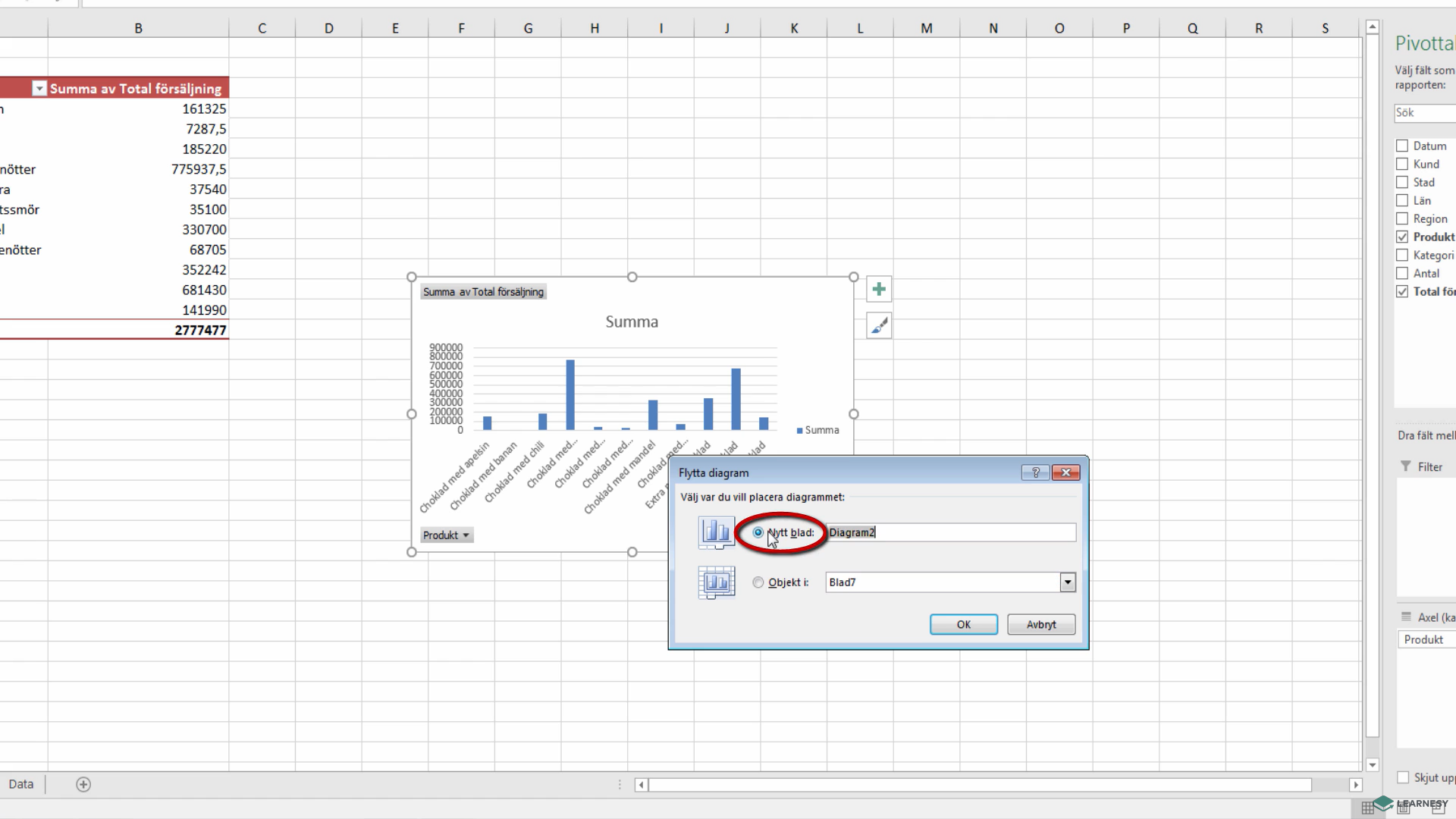1456x819 pixels.
Task: Click the chart title Summa
Action: [632, 322]
